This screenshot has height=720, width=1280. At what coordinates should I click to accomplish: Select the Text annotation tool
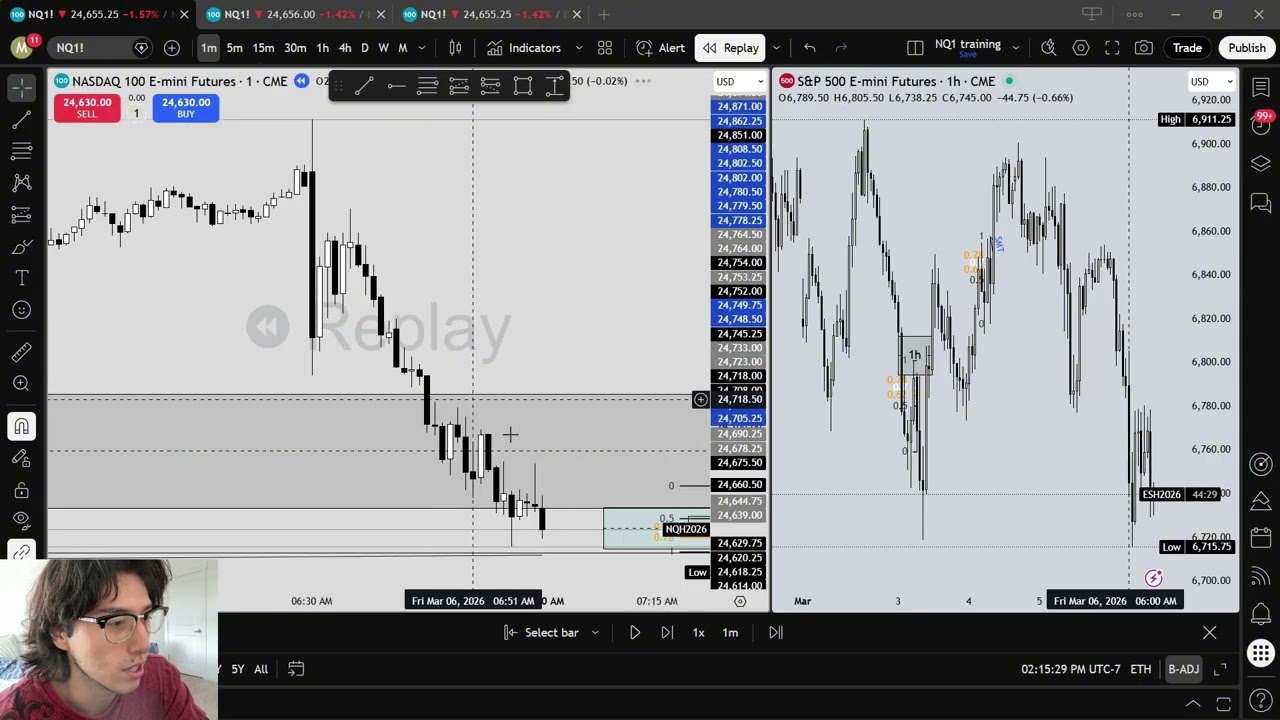tap(21, 278)
